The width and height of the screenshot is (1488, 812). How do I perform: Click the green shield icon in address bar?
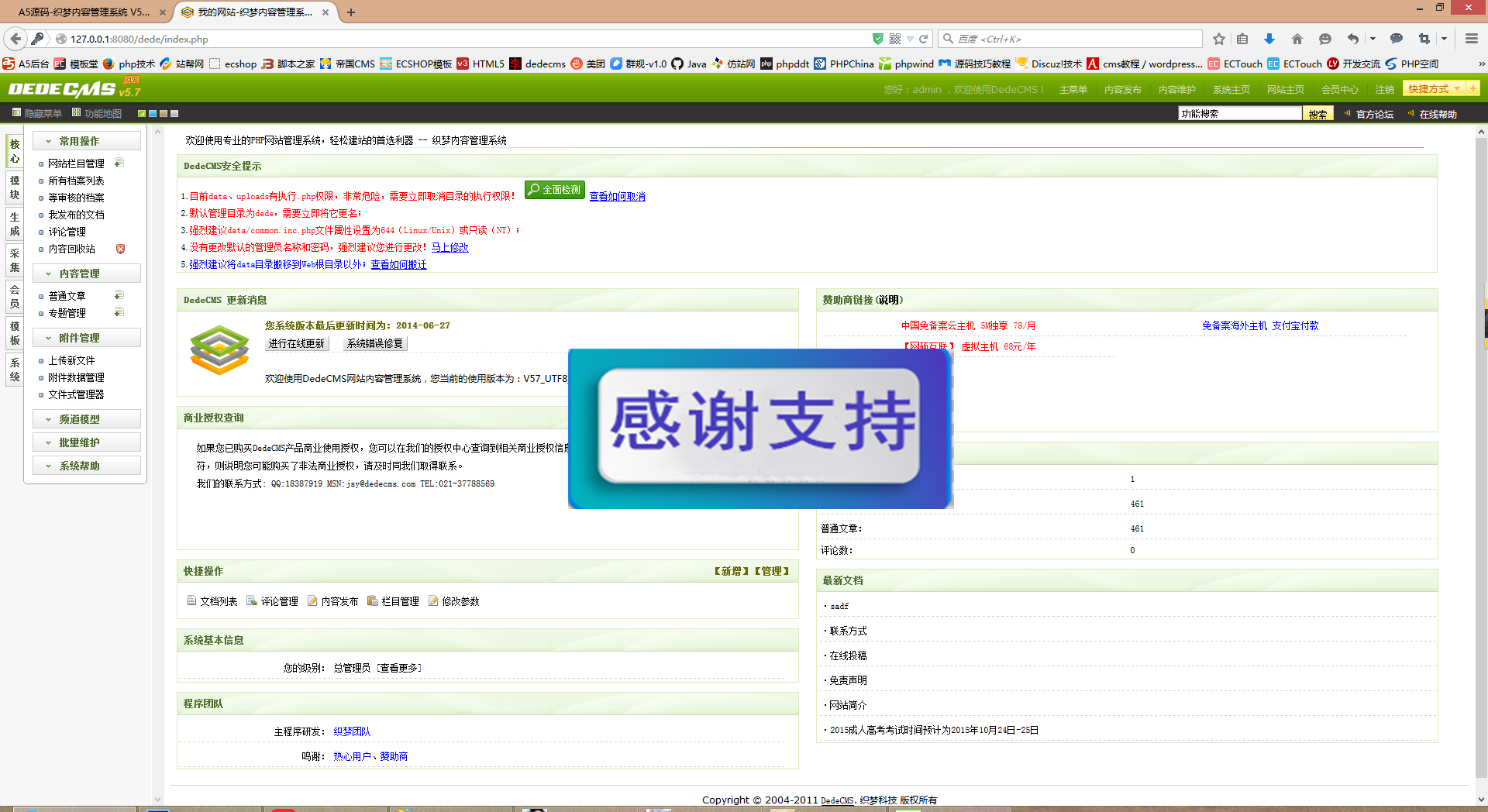(878, 39)
